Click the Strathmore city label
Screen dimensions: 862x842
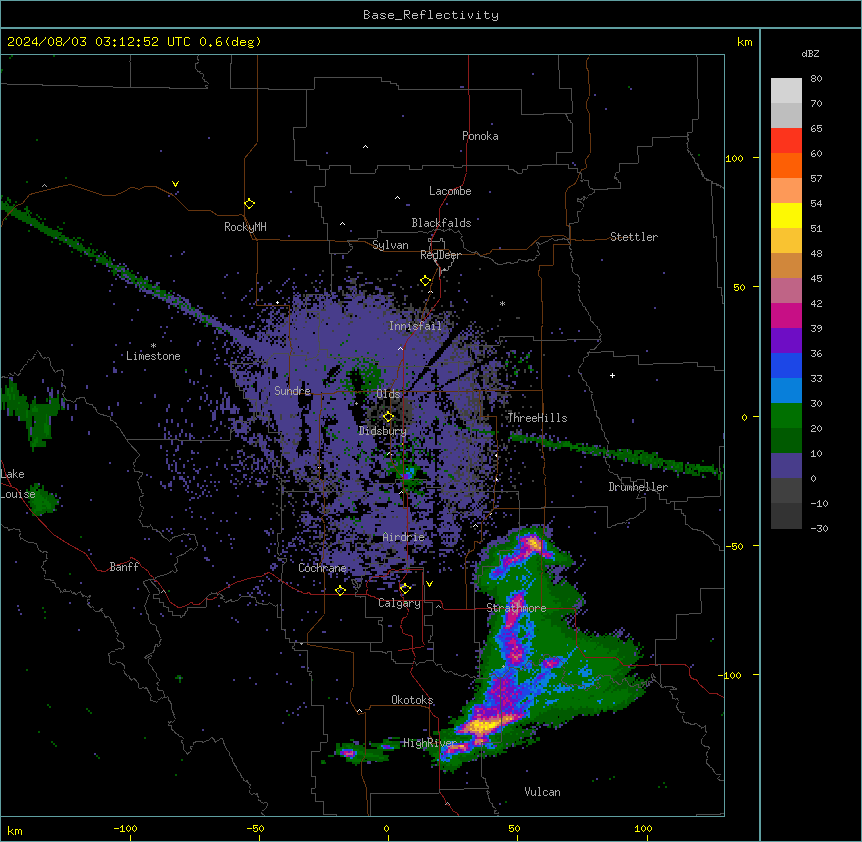[x=516, y=608]
